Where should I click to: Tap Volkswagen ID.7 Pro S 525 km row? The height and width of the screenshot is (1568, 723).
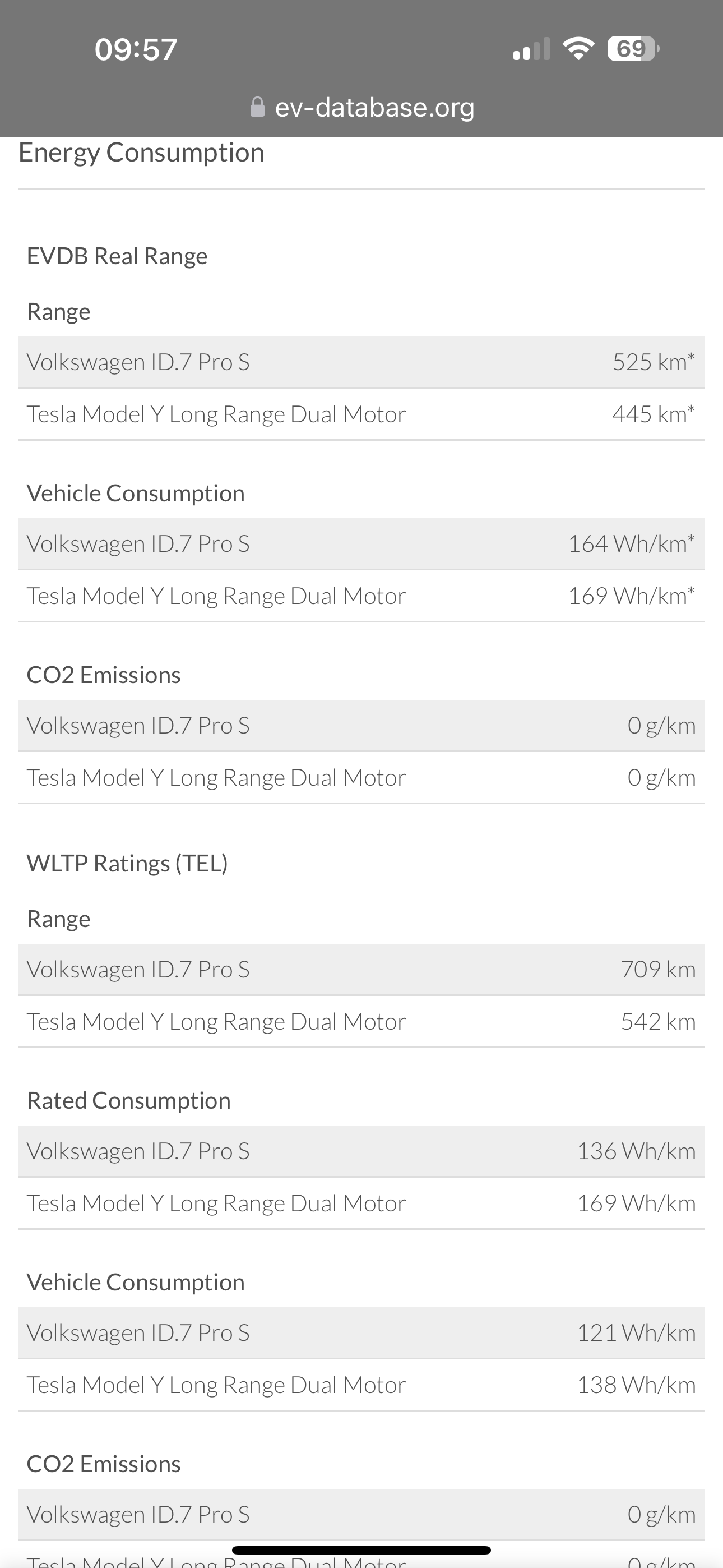(361, 362)
